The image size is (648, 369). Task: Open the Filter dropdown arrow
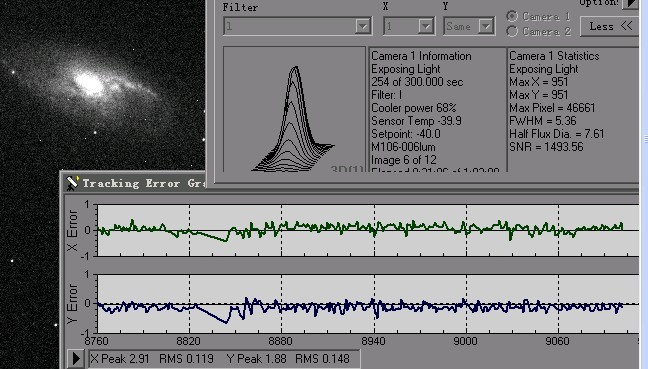click(362, 26)
